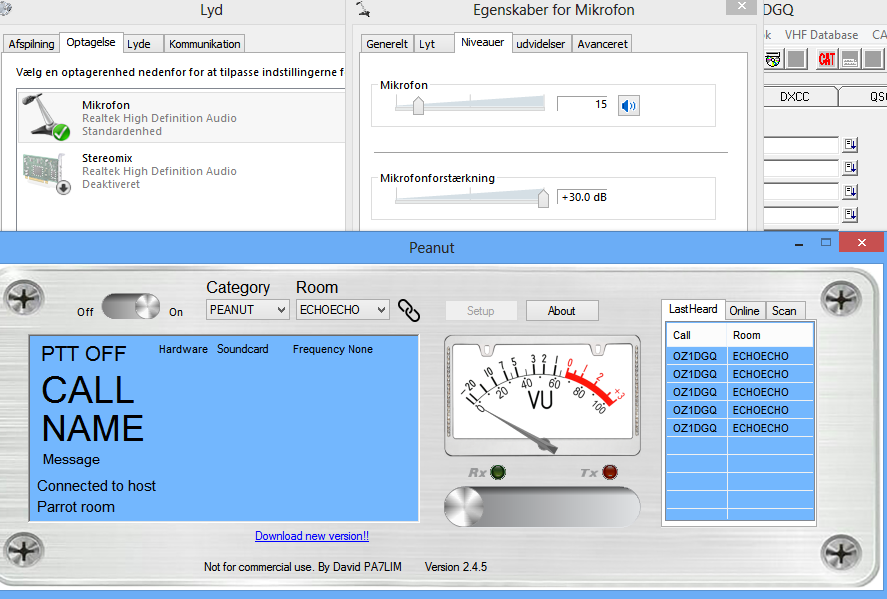Open the udvidelser tab
The width and height of the screenshot is (887, 599).
point(541,44)
